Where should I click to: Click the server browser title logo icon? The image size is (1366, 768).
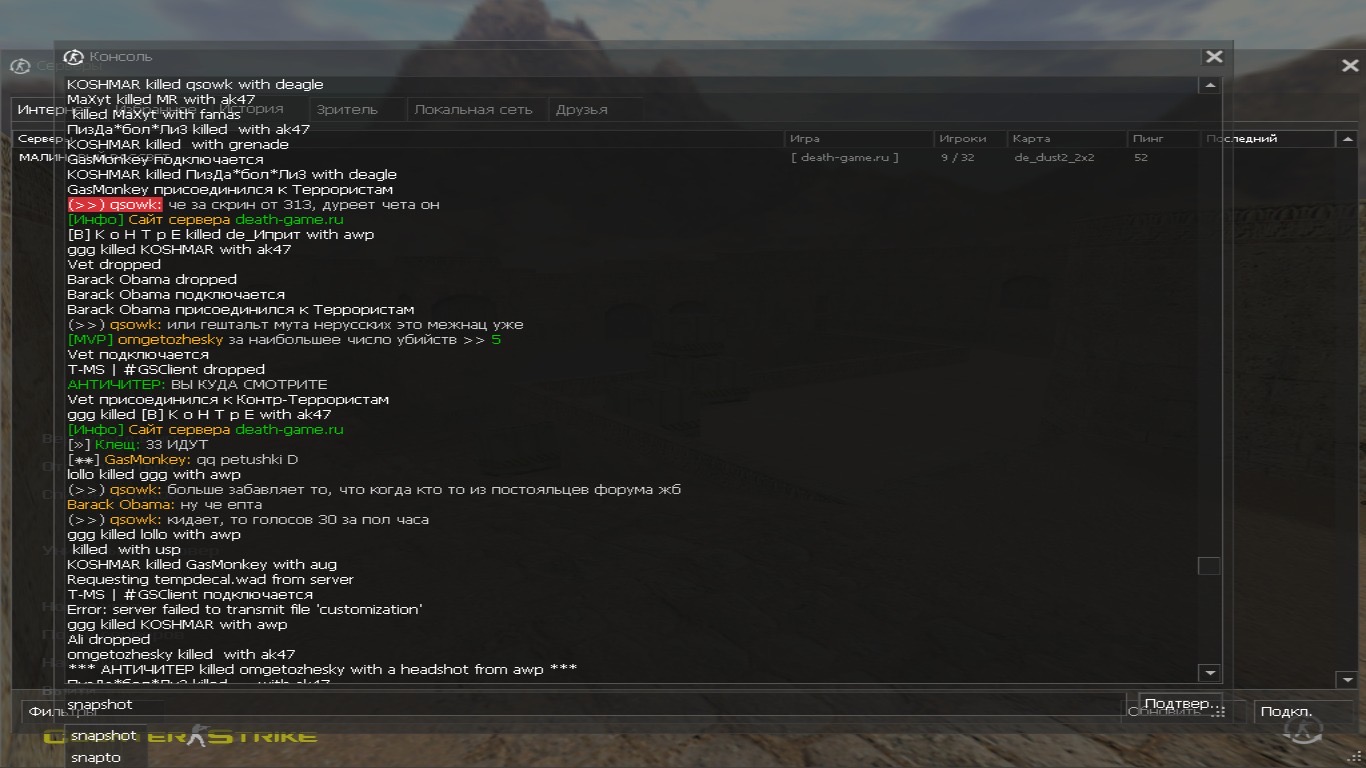coord(20,66)
